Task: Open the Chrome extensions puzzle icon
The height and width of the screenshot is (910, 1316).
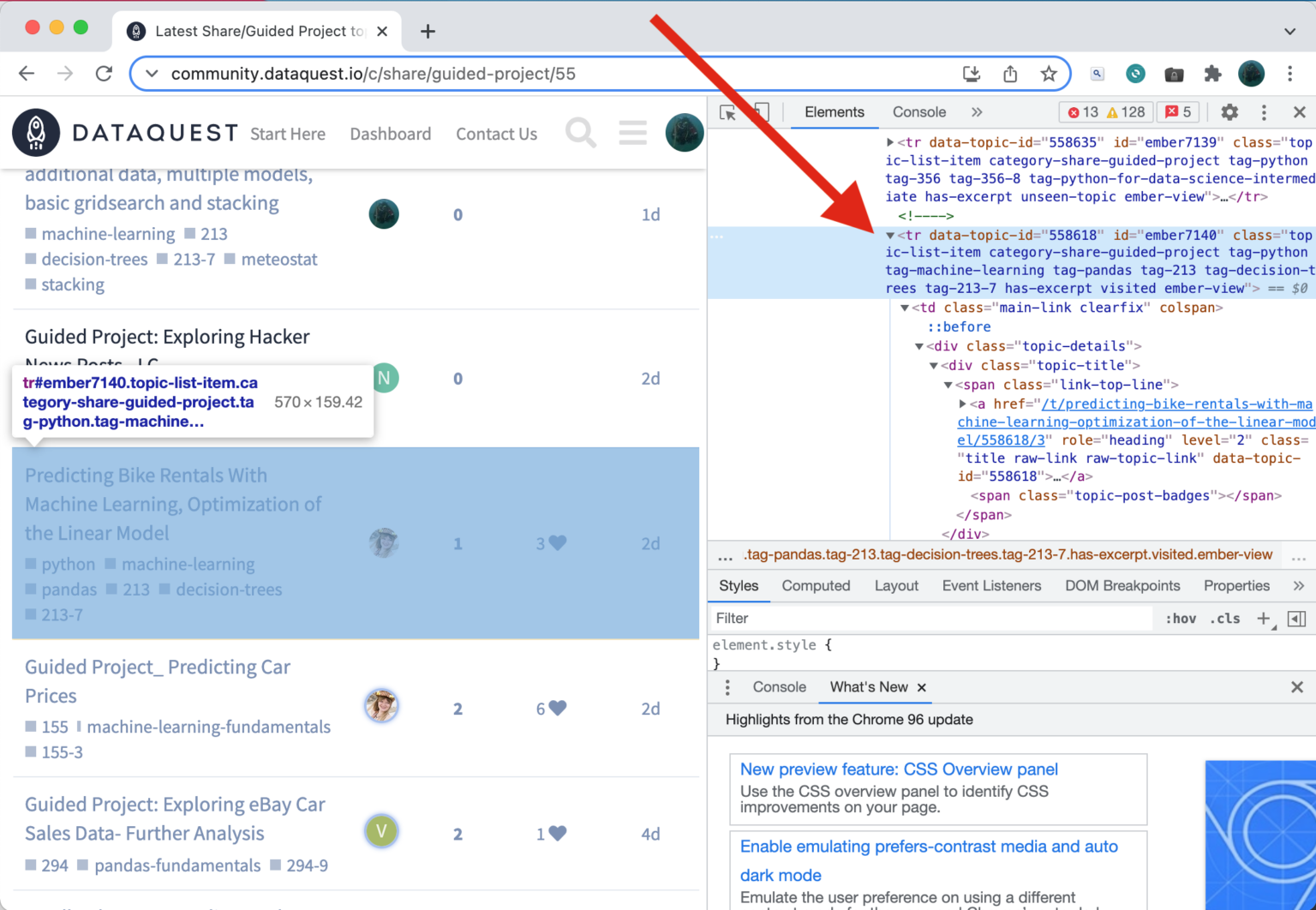Action: click(1213, 74)
